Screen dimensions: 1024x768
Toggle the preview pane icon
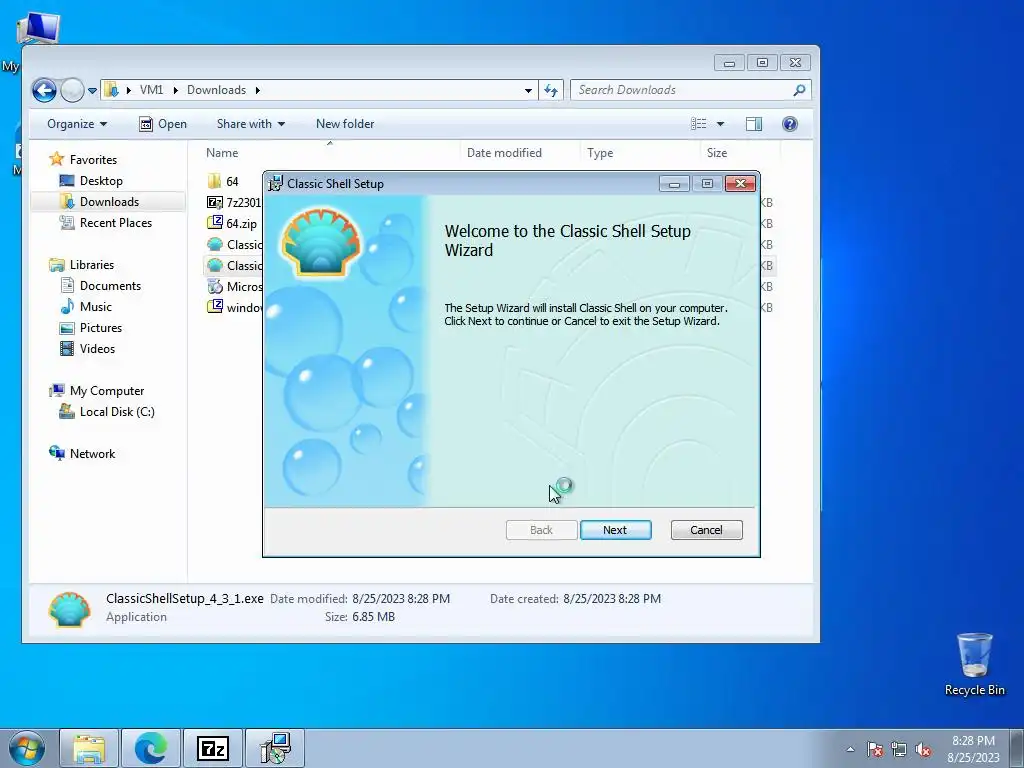pyautogui.click(x=754, y=123)
